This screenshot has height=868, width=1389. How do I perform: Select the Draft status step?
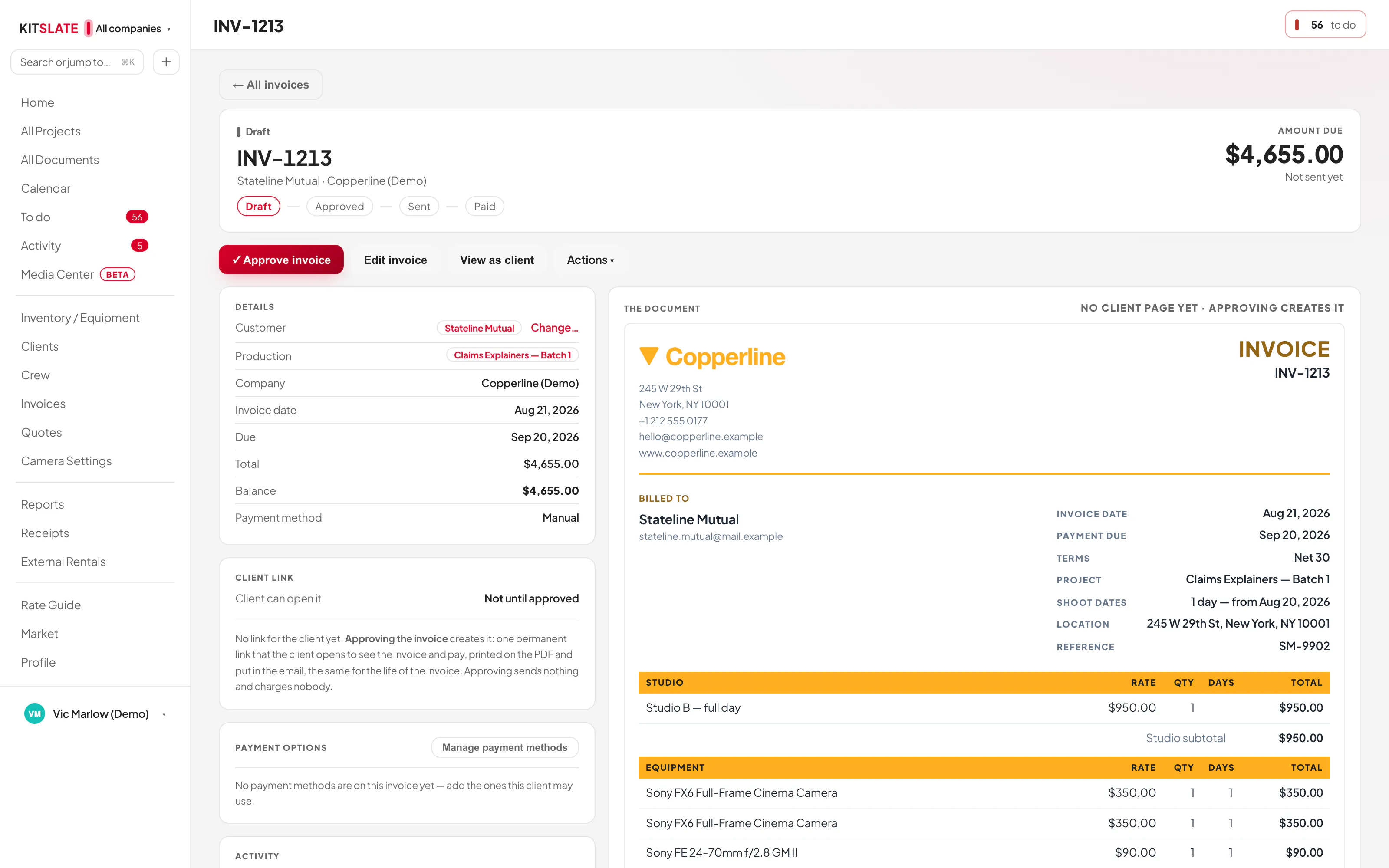tap(258, 207)
